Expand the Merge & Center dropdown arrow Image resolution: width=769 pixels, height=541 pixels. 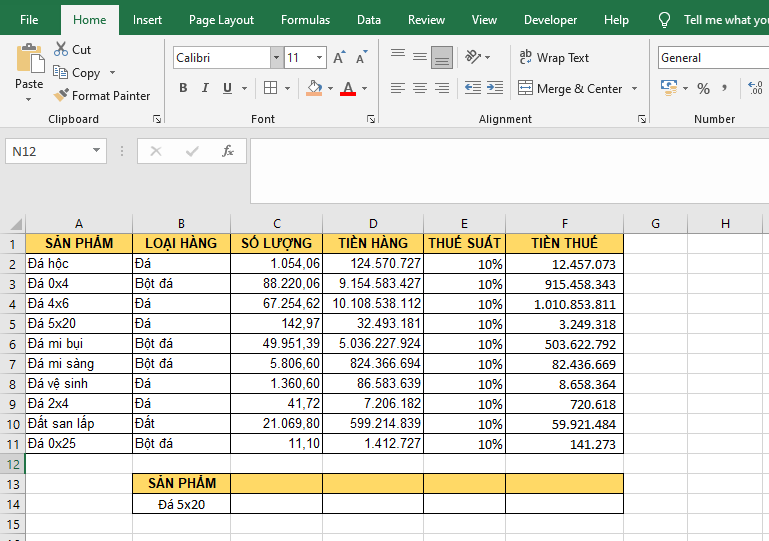tap(634, 89)
